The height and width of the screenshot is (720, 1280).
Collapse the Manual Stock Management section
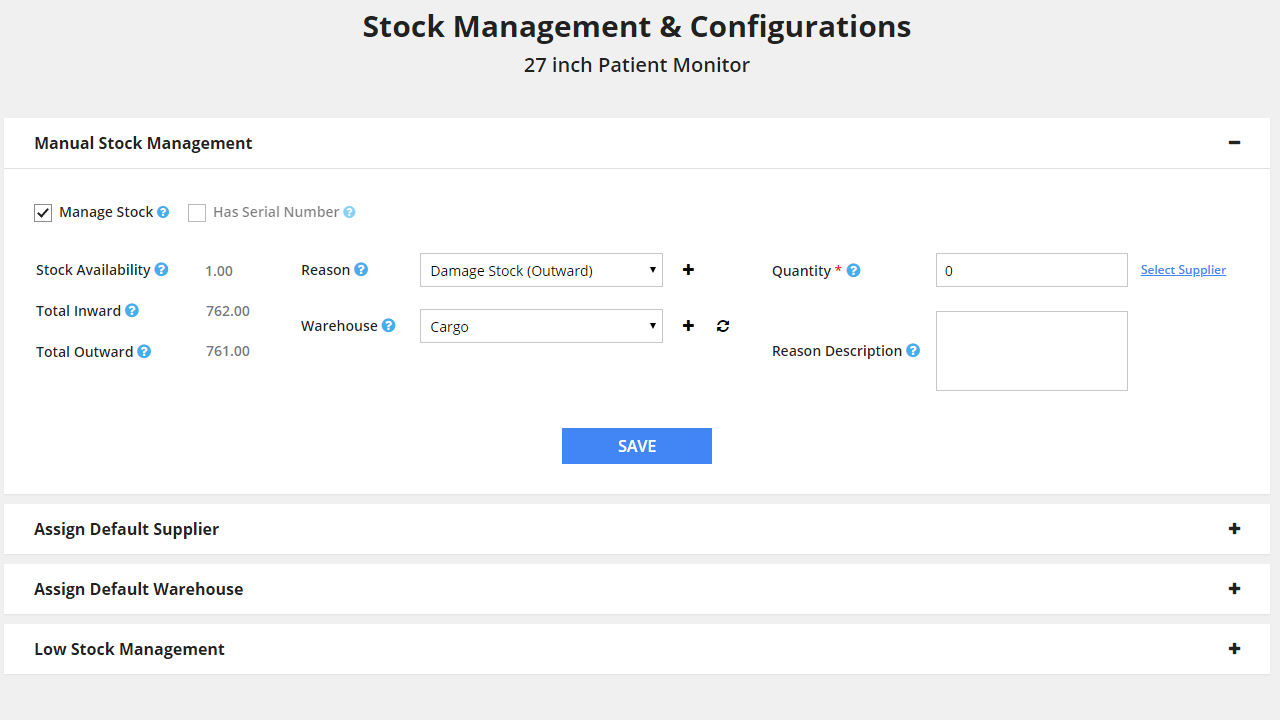coord(1234,143)
